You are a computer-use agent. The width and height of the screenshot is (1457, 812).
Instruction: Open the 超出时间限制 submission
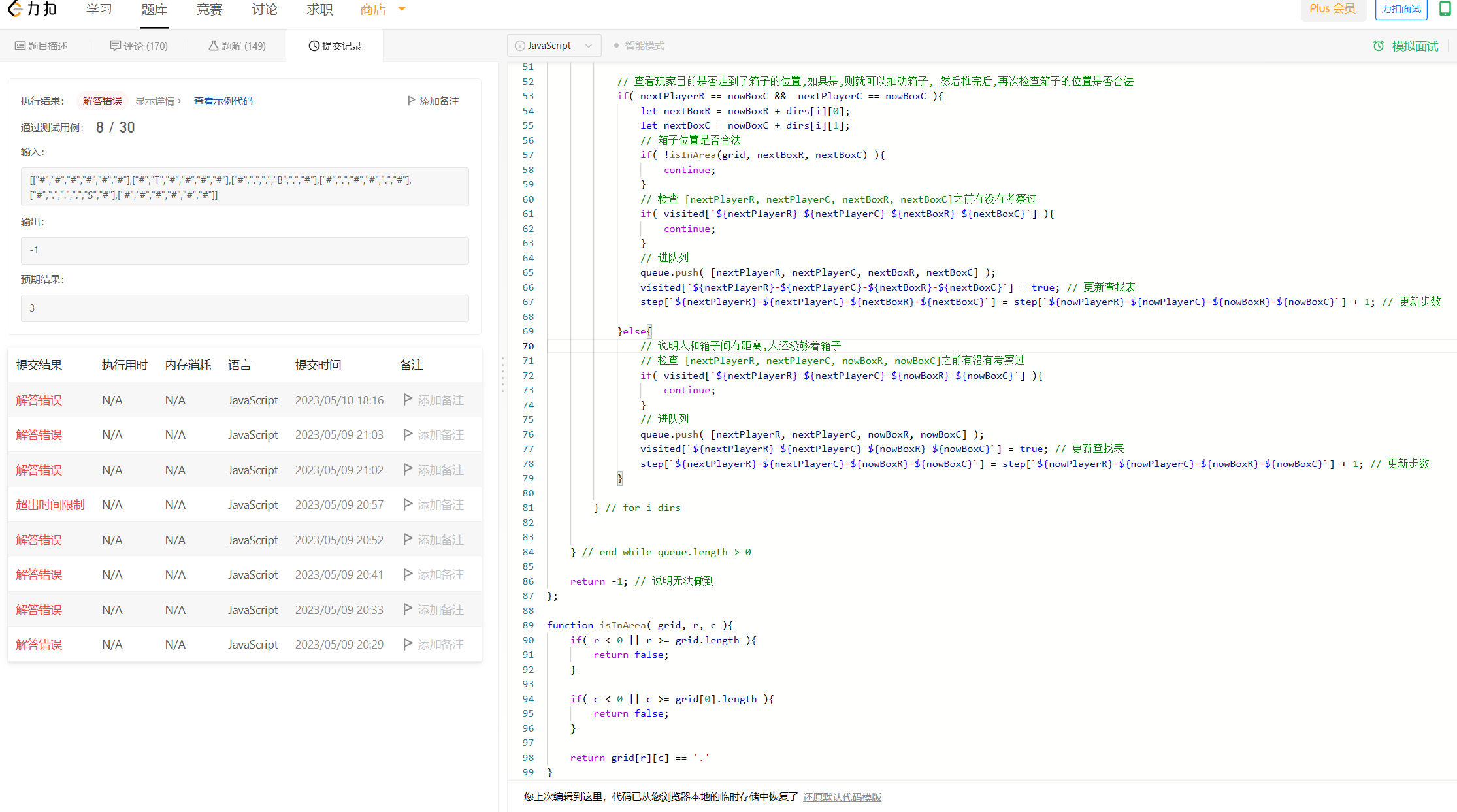50,505
